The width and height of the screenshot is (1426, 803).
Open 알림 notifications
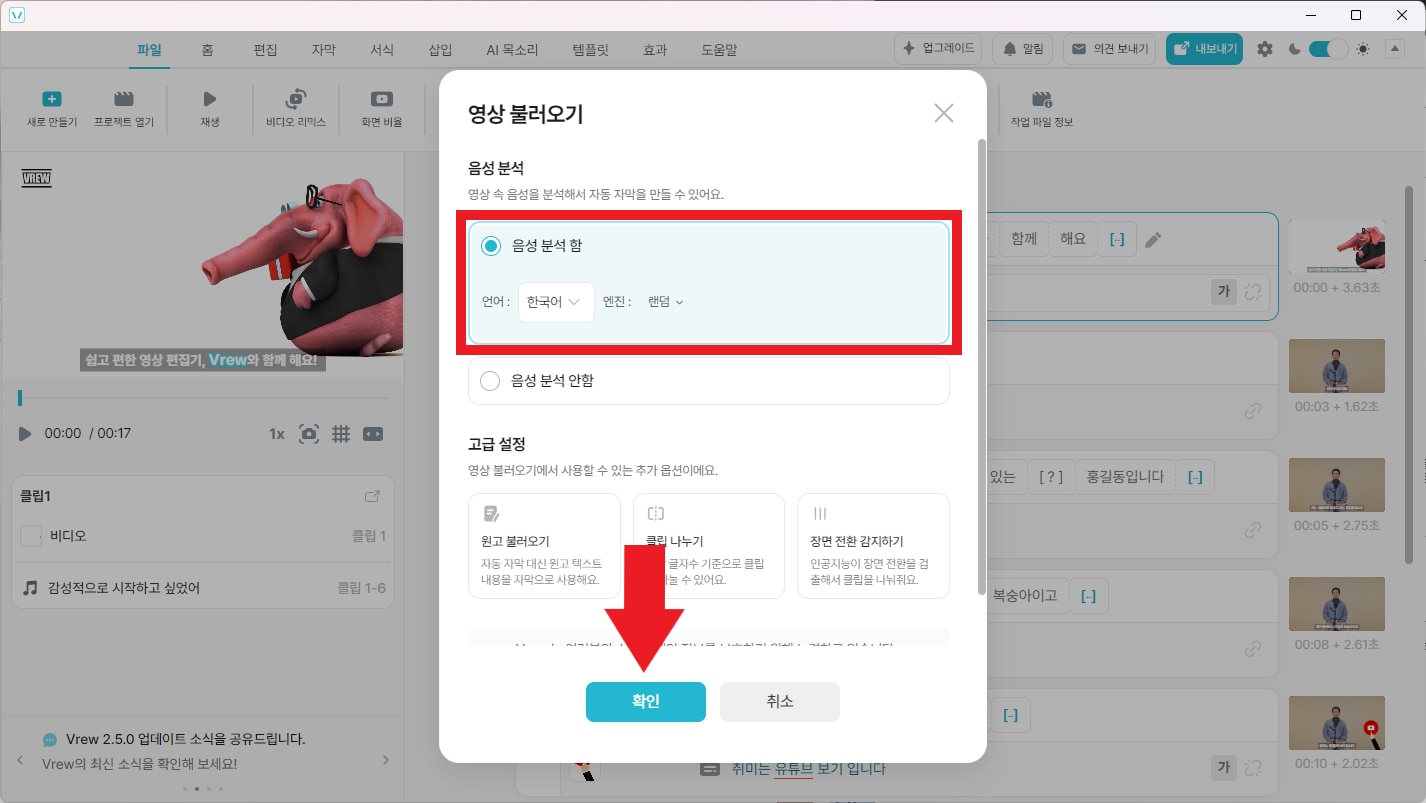pyautogui.click(x=1022, y=49)
